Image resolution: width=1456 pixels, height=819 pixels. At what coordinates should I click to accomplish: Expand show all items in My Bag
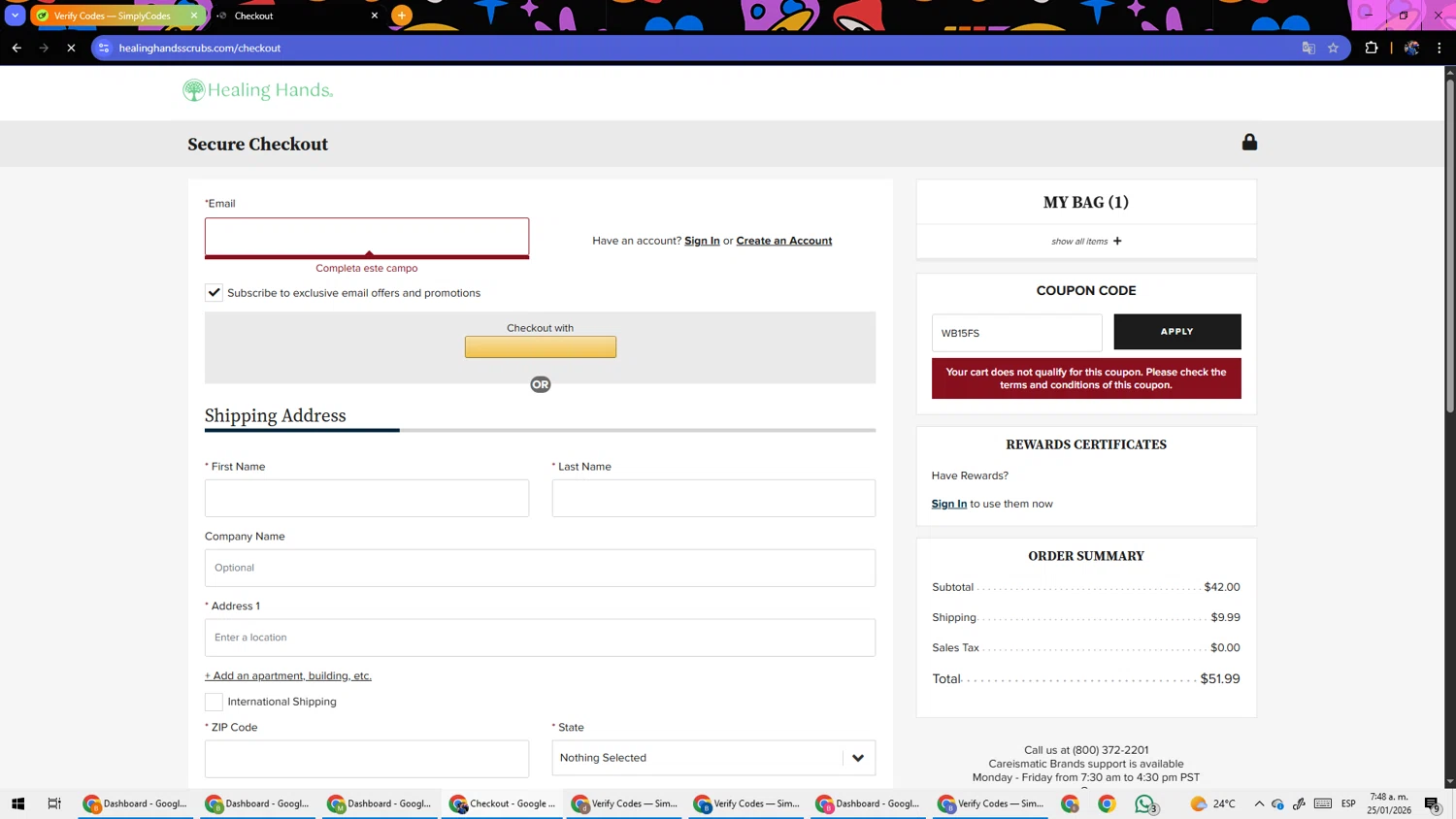(x=1086, y=241)
